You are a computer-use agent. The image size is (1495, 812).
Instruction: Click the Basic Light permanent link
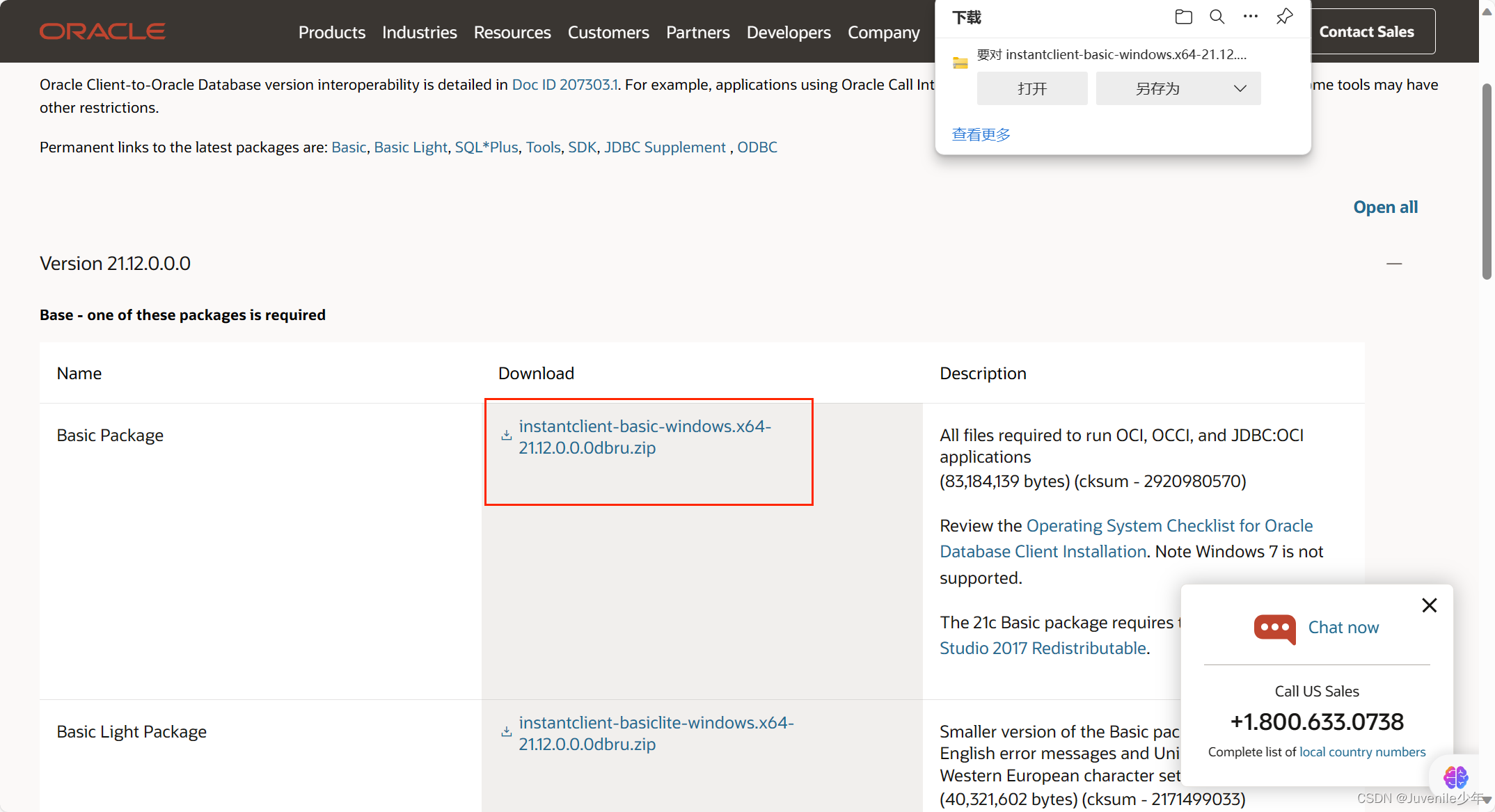pos(411,147)
